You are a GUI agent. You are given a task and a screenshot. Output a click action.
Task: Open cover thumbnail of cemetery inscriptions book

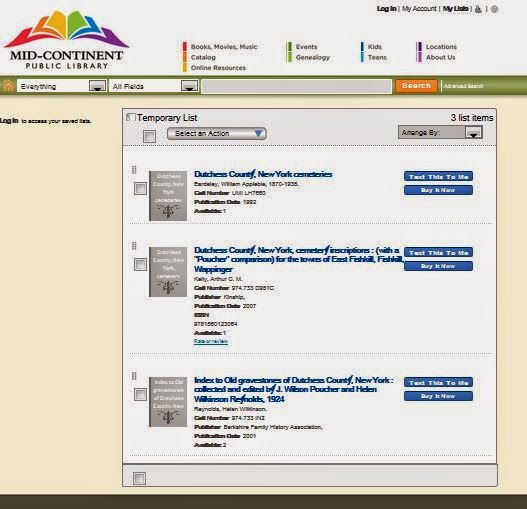(x=168, y=272)
